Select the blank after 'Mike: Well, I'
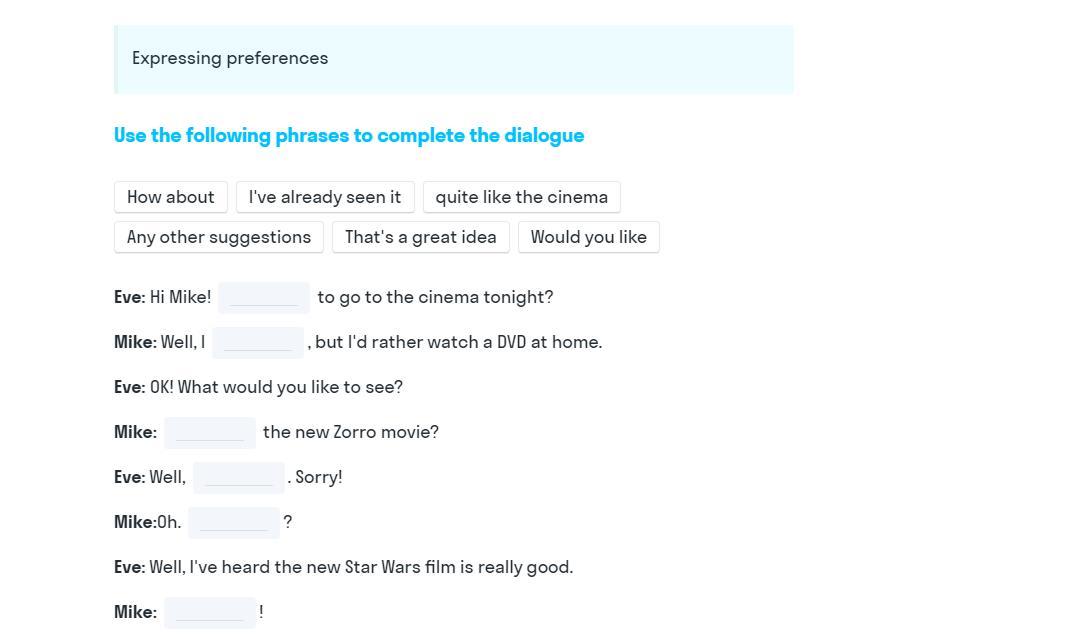The image size is (1076, 642). click(x=258, y=343)
